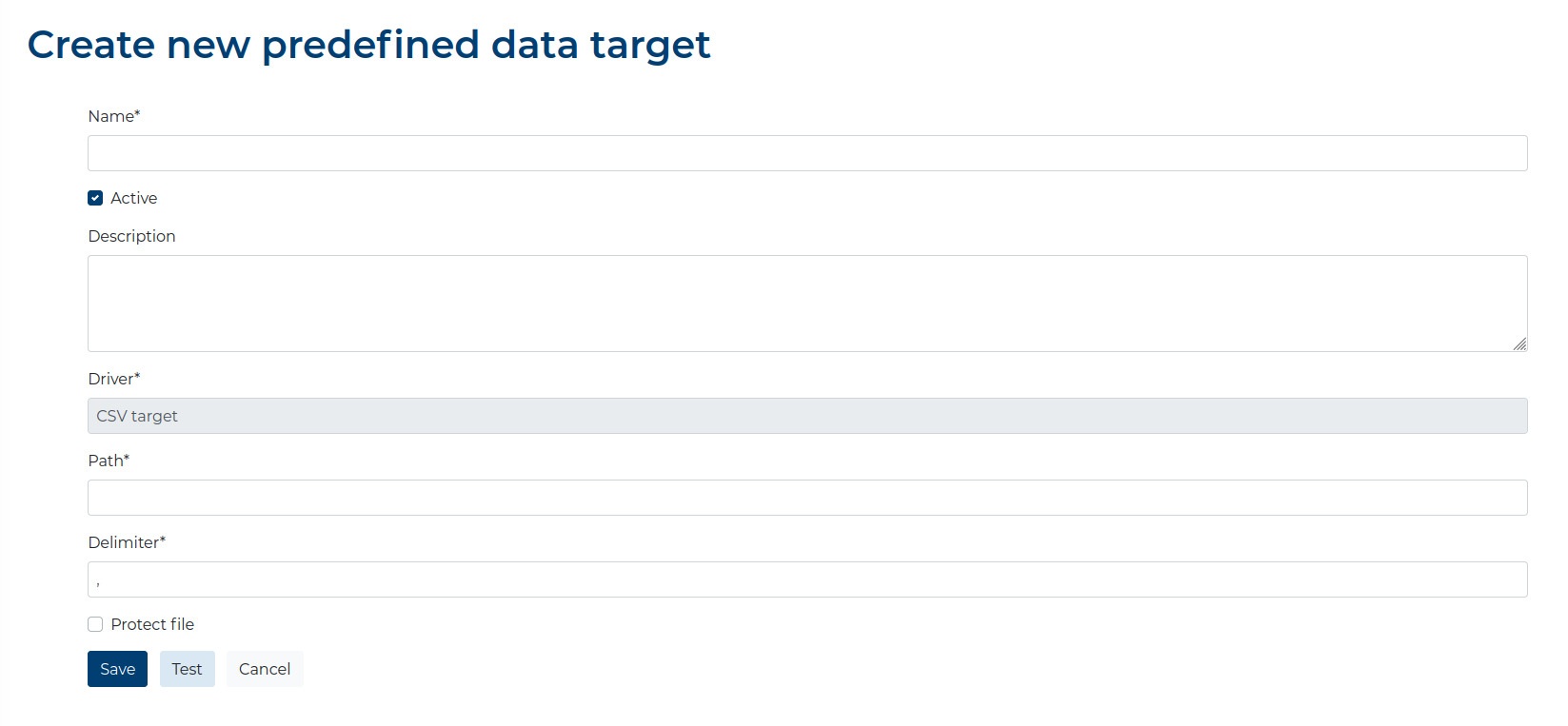The image size is (1568, 726).
Task: Click the diagonal resize grip in the Description box
Action: [x=1519, y=343]
